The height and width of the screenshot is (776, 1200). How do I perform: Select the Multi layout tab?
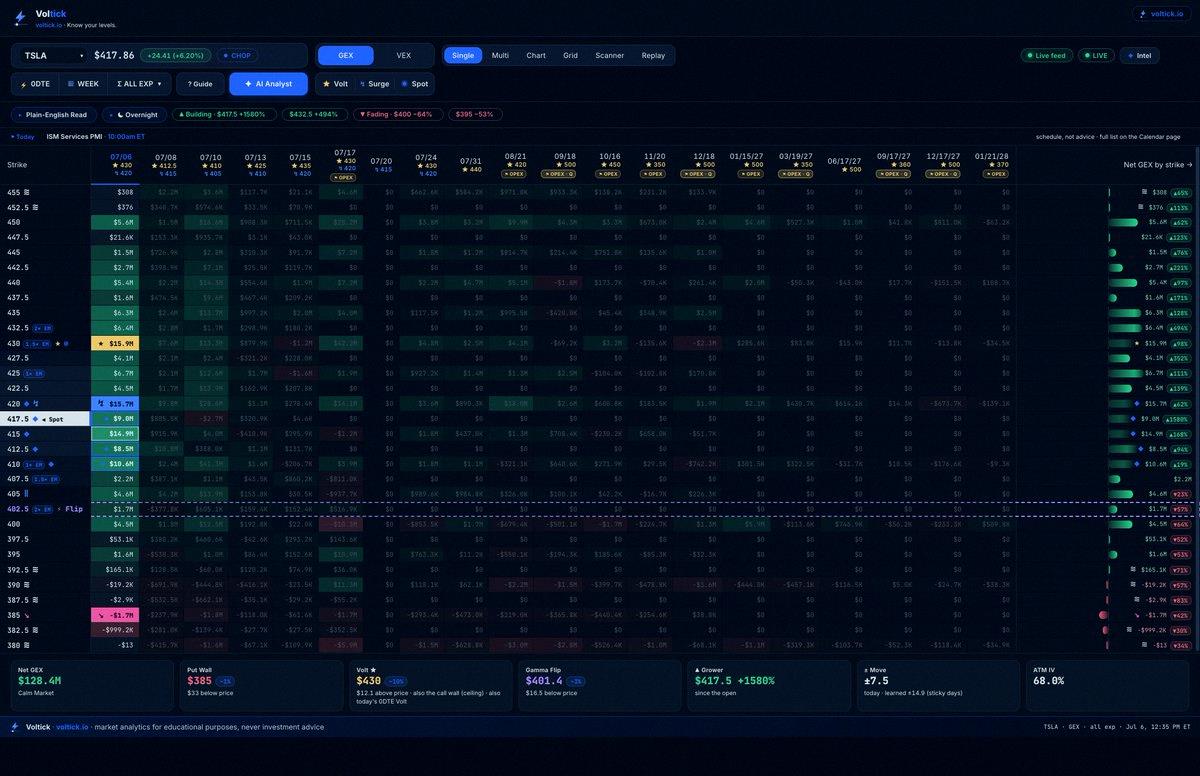pos(500,56)
